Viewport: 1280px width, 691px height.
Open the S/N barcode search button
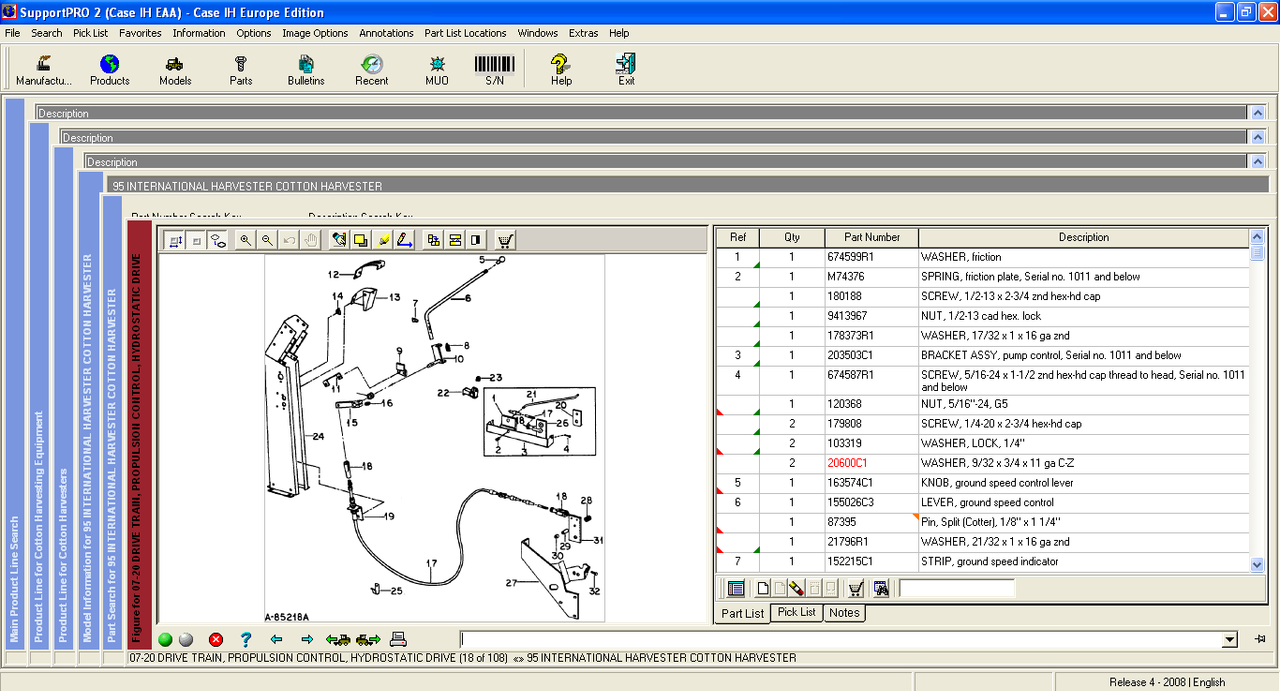[x=494, y=70]
